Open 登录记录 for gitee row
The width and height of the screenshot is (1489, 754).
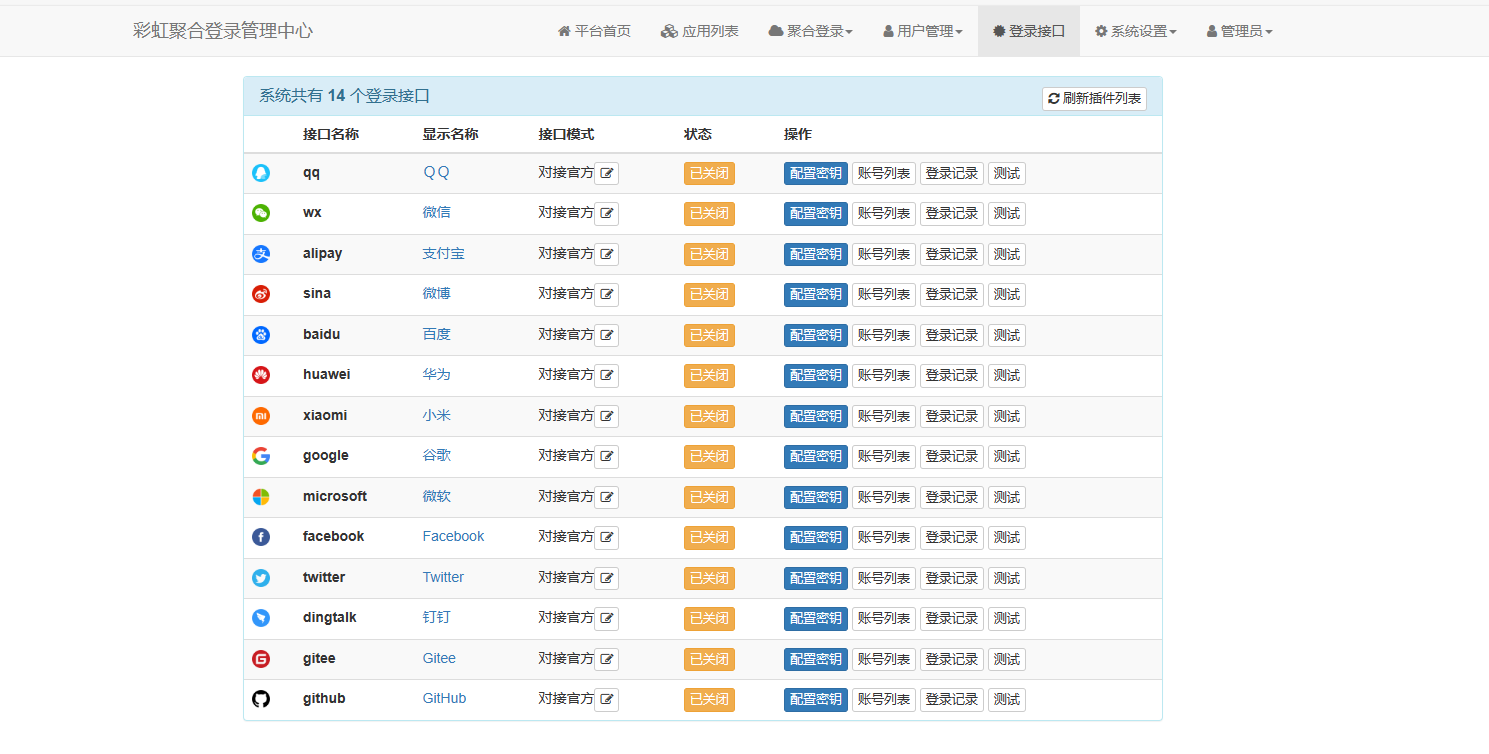952,659
